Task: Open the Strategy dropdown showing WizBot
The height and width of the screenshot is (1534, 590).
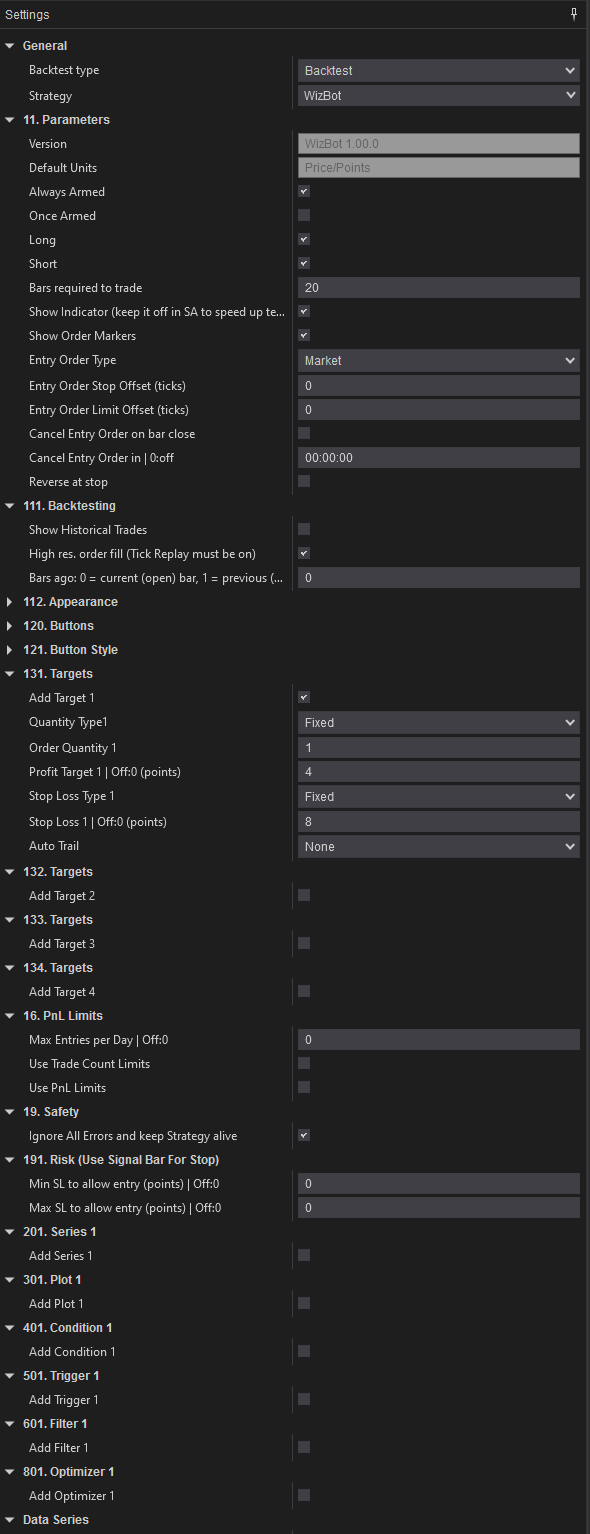Action: click(x=439, y=96)
